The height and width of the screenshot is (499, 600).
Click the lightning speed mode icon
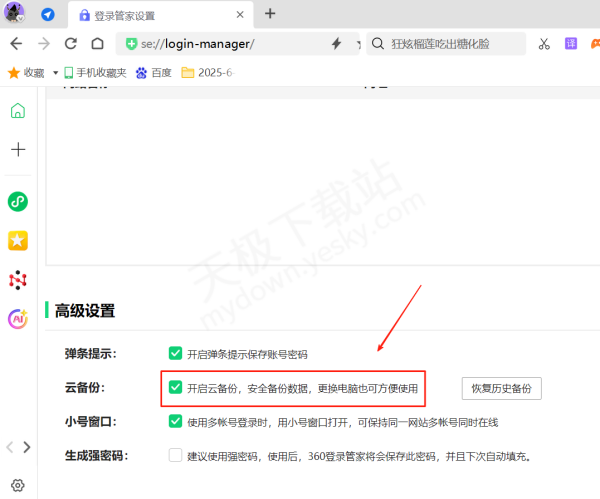pyautogui.click(x=336, y=44)
